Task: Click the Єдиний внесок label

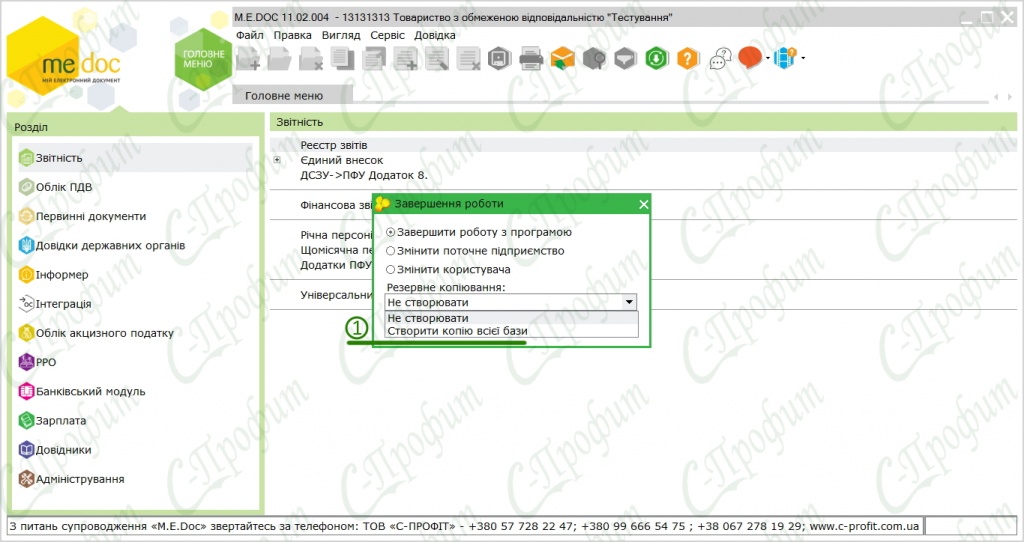Action: [342, 160]
